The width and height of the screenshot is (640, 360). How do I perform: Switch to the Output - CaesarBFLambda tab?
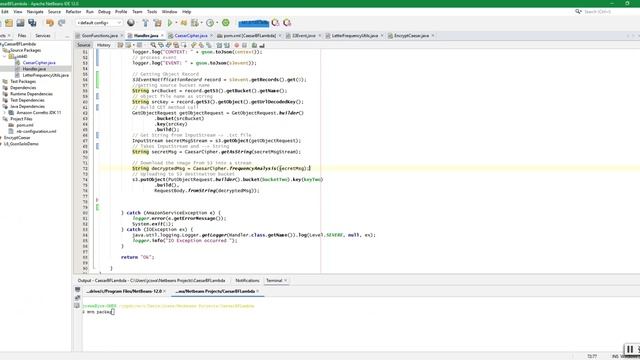click(151, 281)
